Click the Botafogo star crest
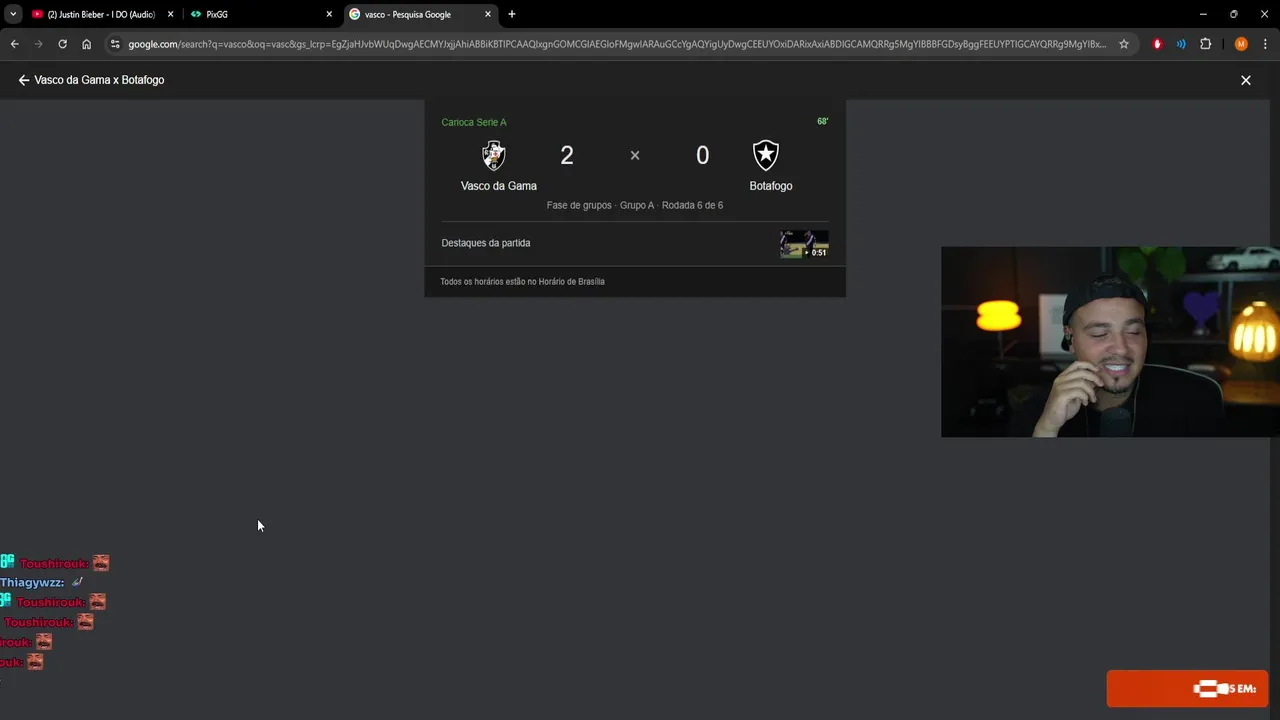This screenshot has width=1280, height=720. point(766,155)
